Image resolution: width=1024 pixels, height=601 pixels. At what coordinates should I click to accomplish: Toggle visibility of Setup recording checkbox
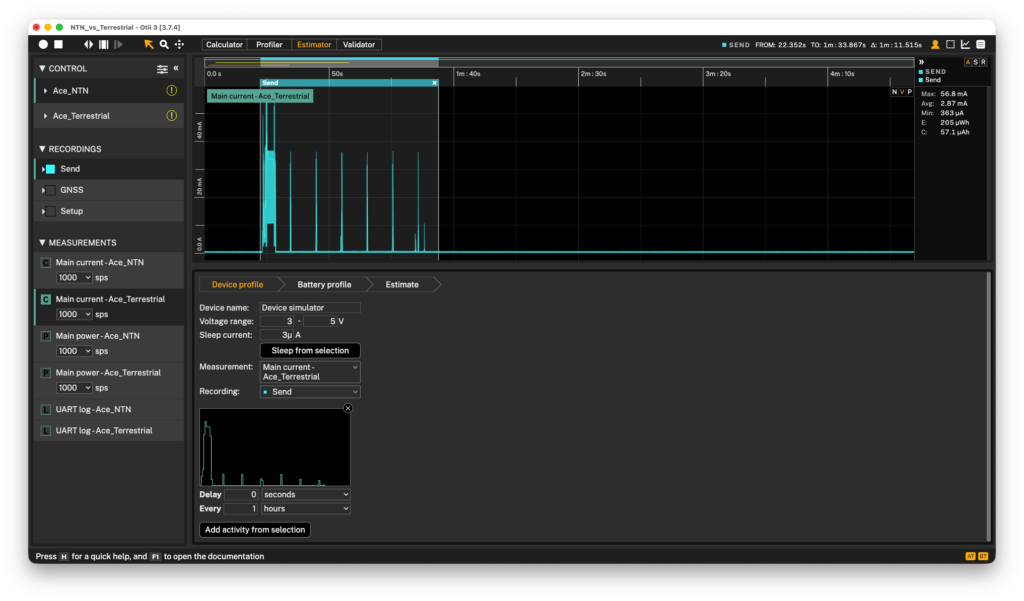point(51,212)
